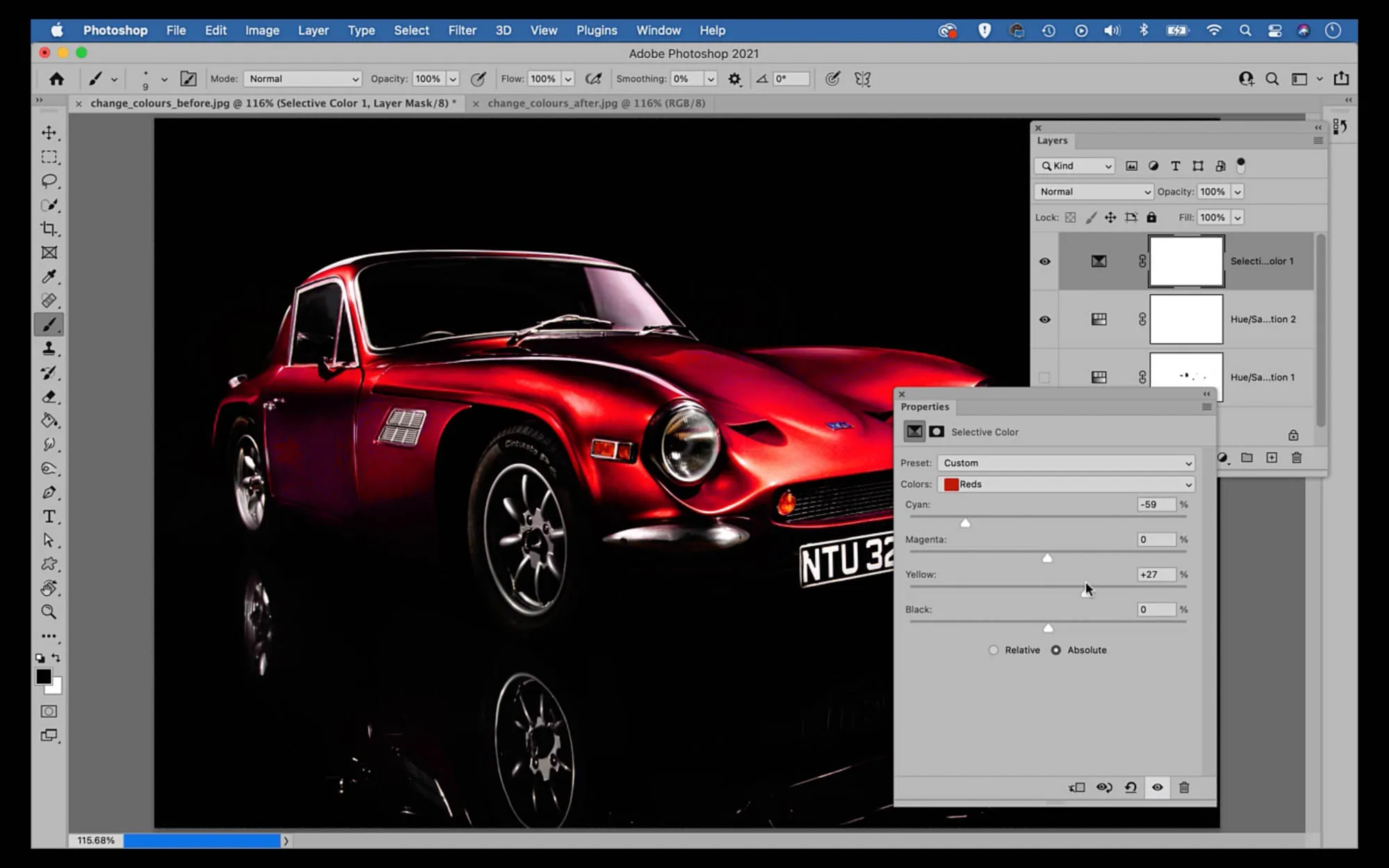This screenshot has height=868, width=1389.
Task: Open the layer Fill dropdown arrow
Action: tap(1238, 217)
